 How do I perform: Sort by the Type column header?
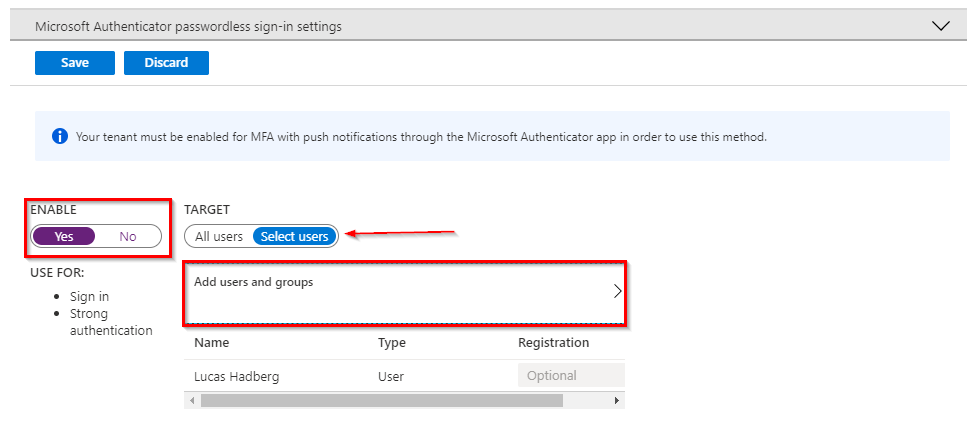(392, 342)
